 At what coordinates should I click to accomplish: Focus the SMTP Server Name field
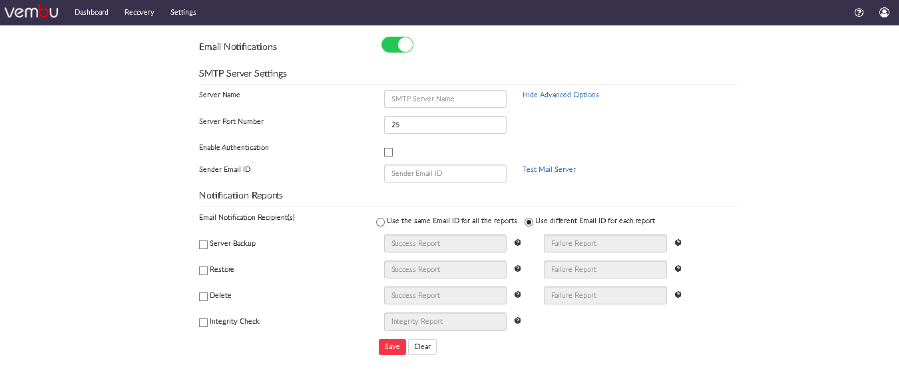point(445,99)
